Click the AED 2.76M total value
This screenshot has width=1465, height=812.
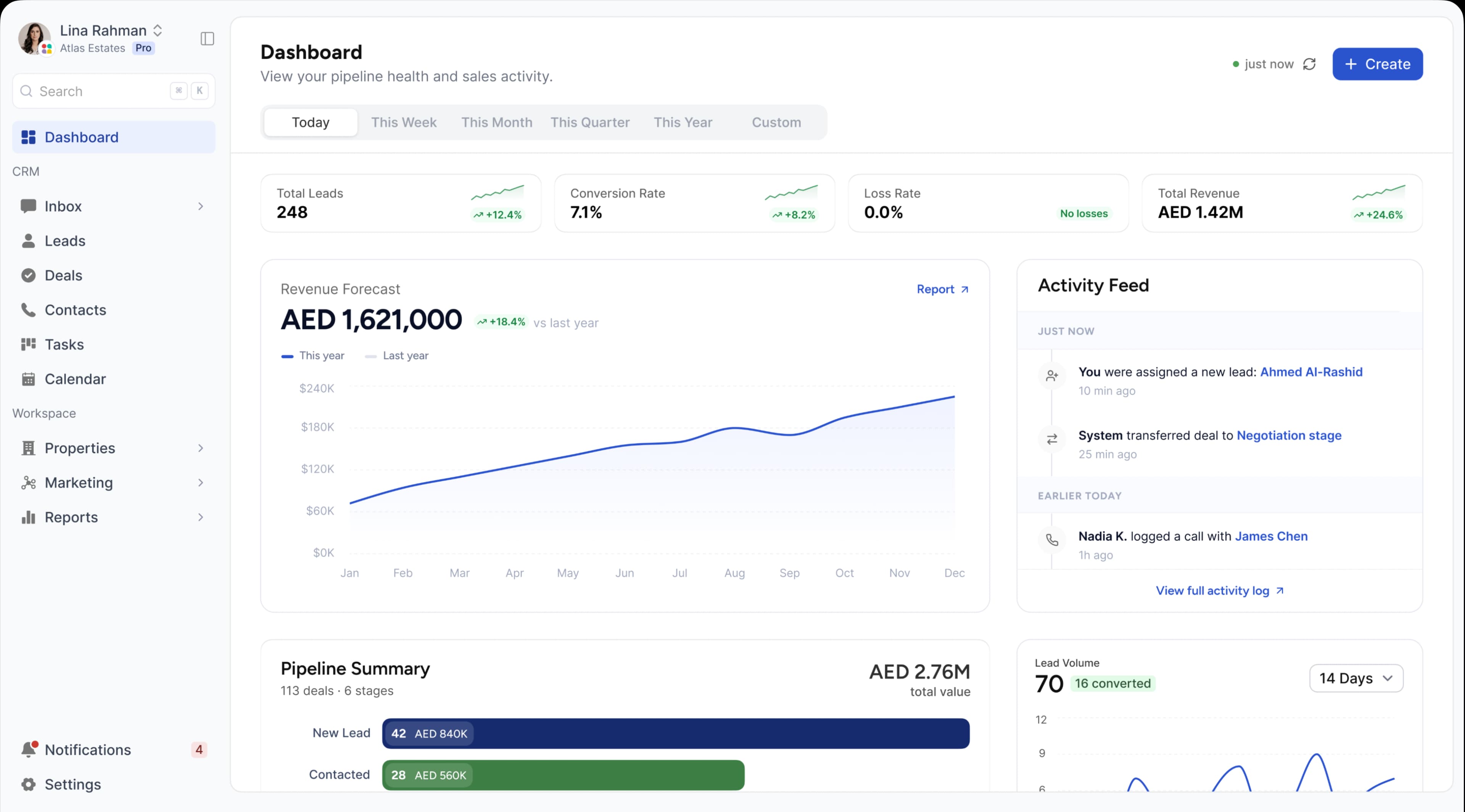(919, 672)
